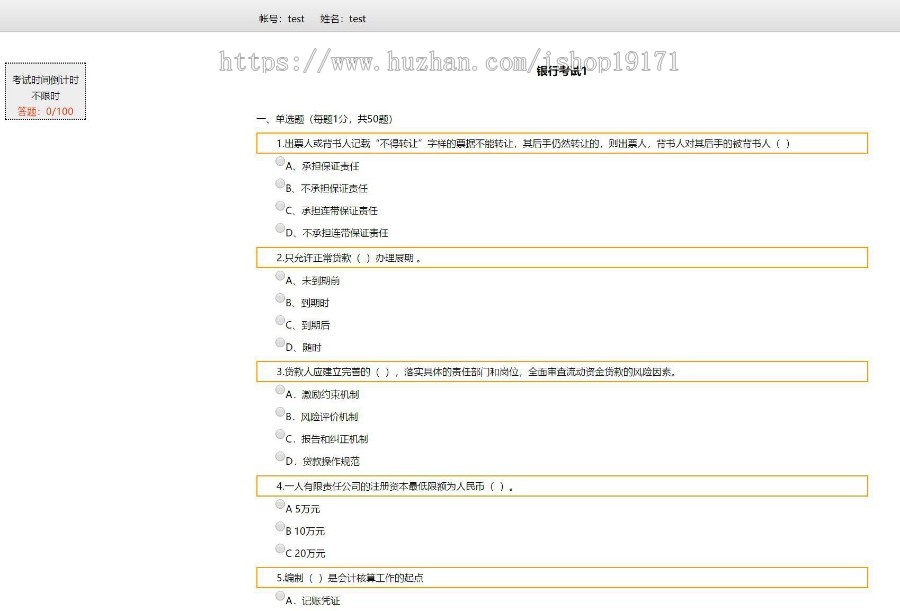
Task: Select option A 5万元 for question 4
Action: 279,504
